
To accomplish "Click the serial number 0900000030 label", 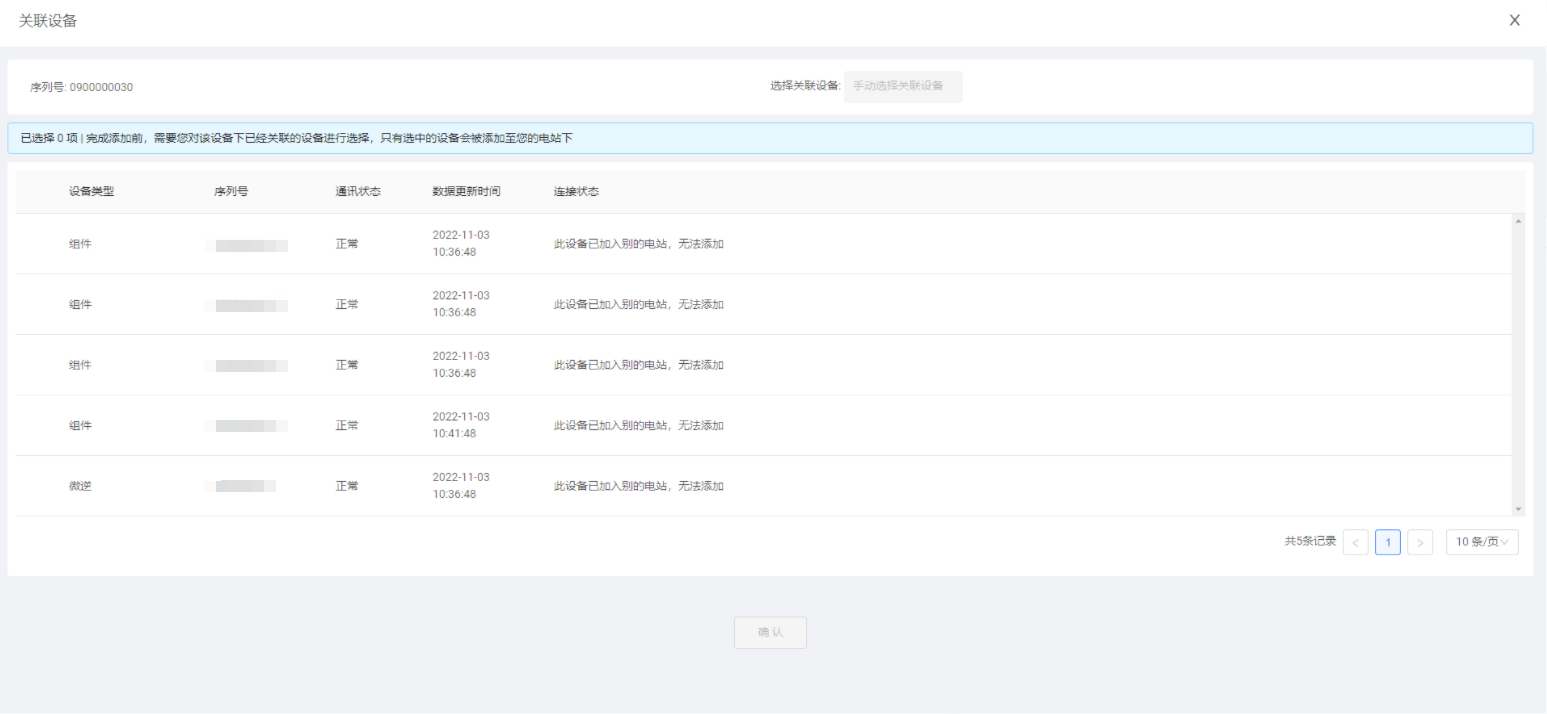I will (81, 87).
